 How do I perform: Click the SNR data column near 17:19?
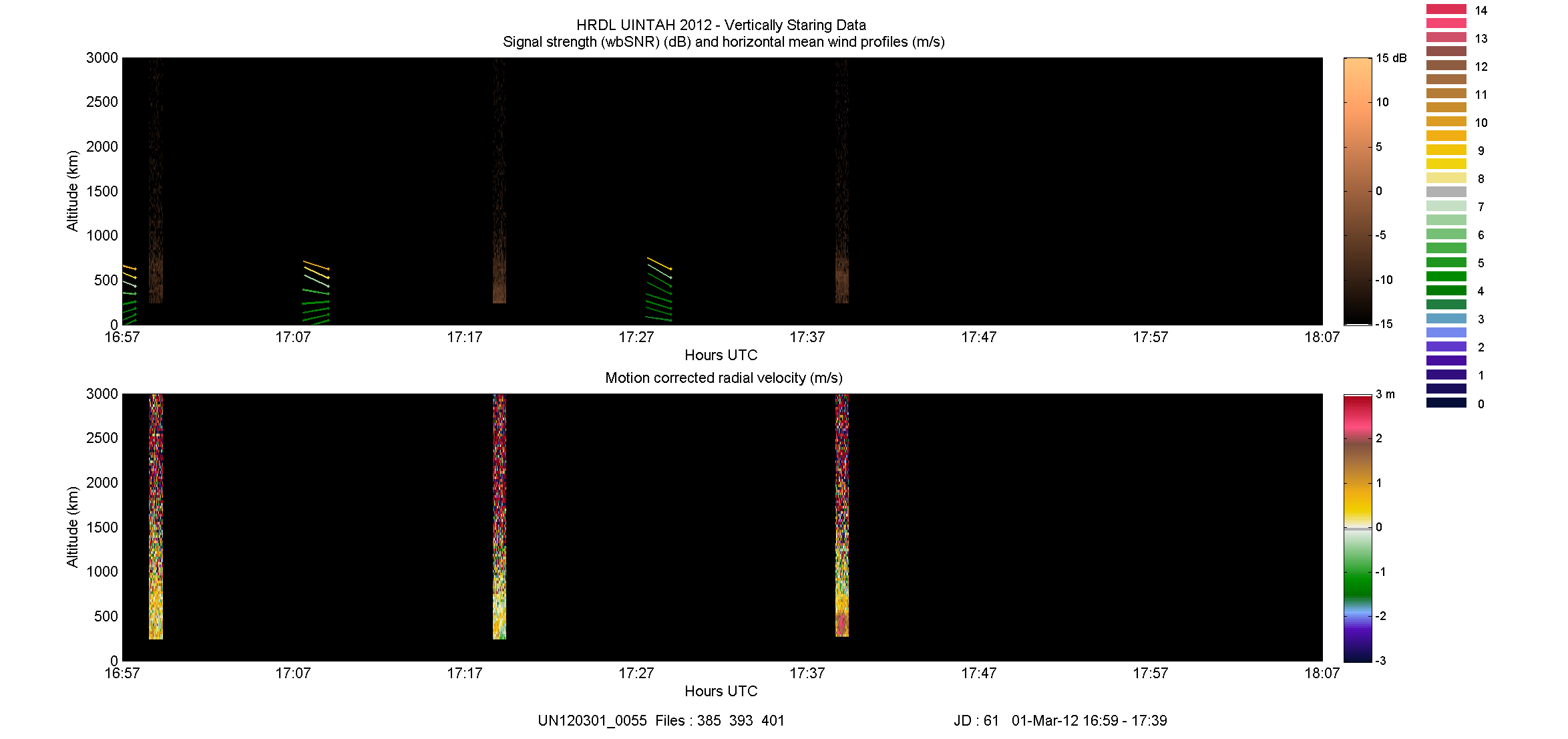(500, 180)
